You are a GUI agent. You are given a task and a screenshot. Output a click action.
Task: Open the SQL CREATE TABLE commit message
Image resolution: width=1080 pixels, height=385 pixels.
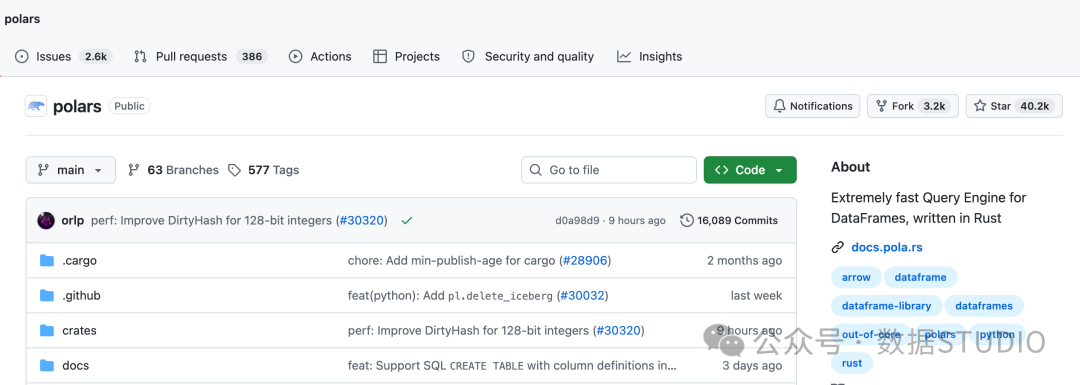(x=512, y=365)
